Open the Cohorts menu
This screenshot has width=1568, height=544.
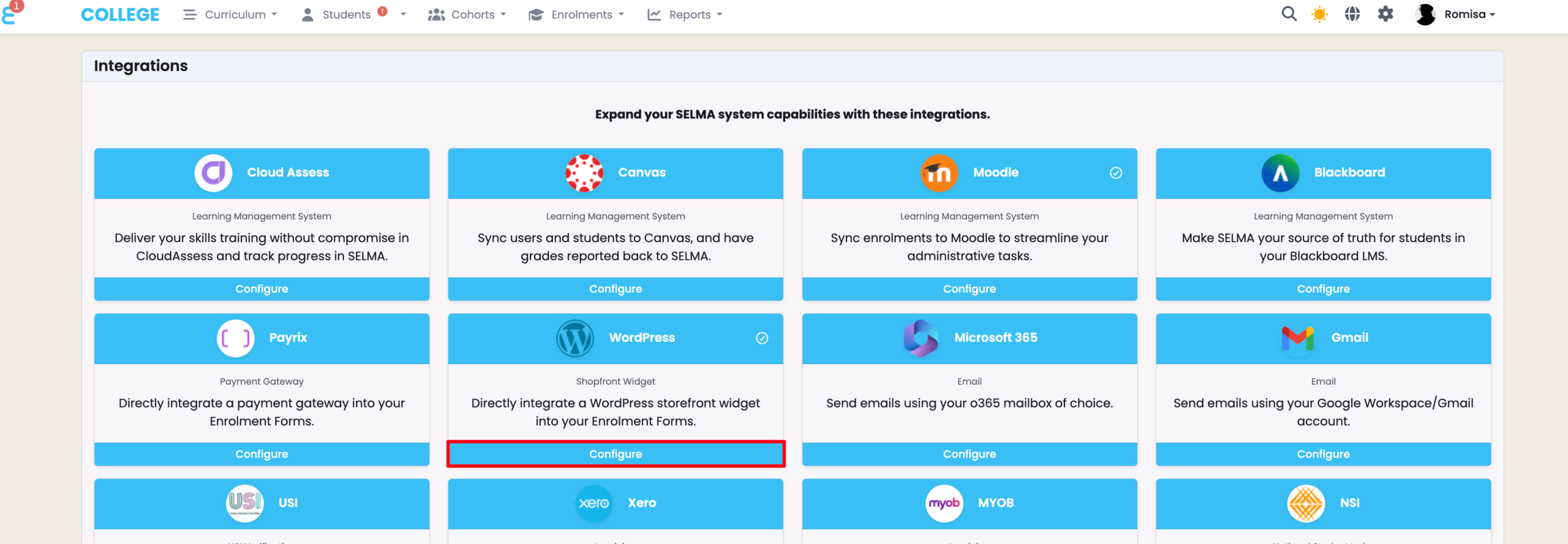(467, 15)
